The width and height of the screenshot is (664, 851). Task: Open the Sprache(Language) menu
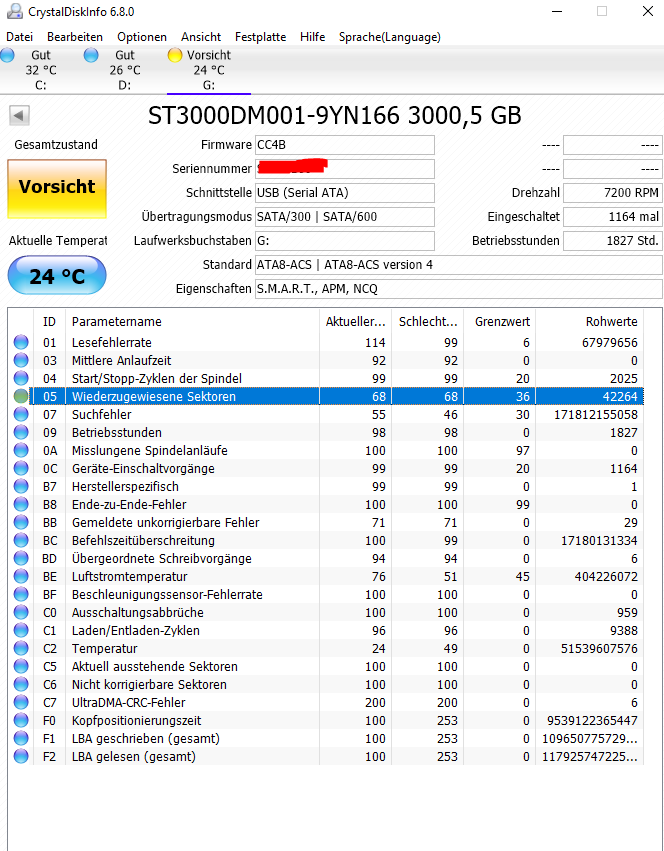click(x=390, y=37)
